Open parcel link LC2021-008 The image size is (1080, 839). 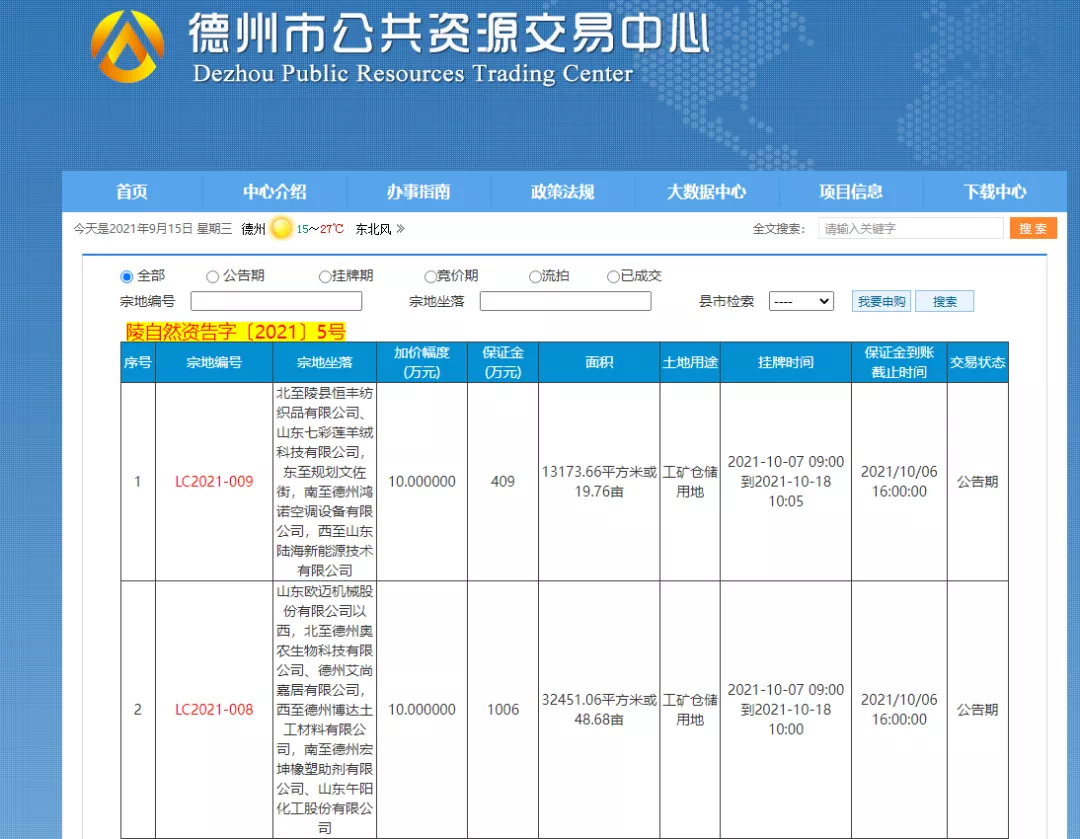(214, 709)
